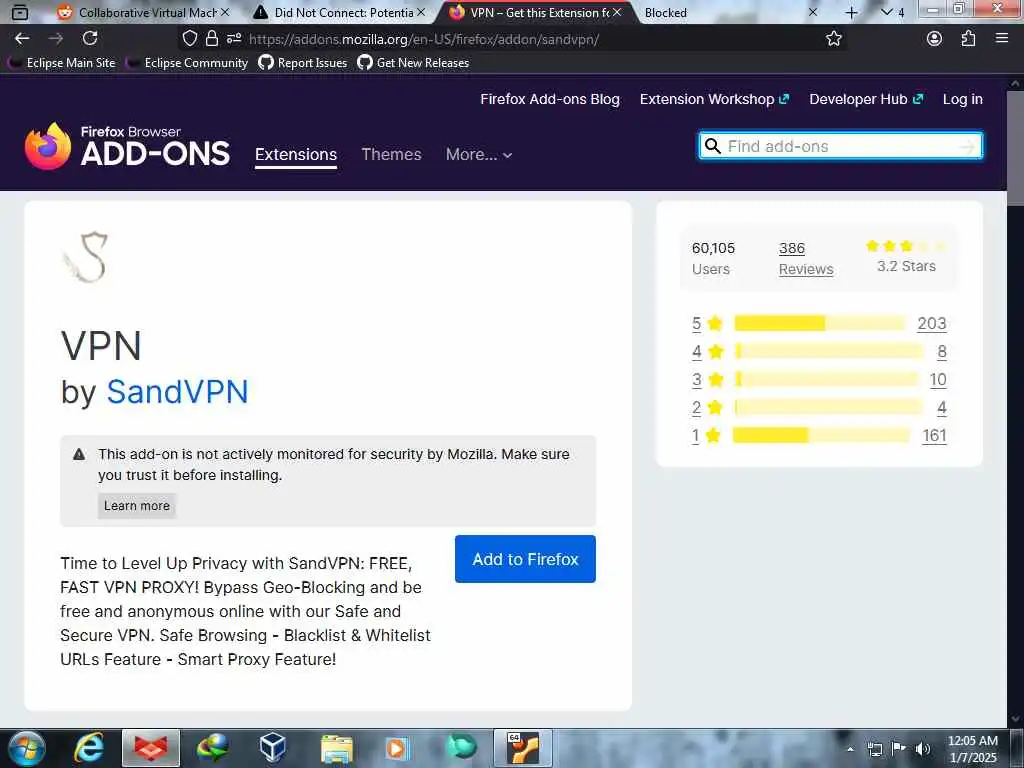Expand the list all tabs chevron
Screen dimensions: 1024x768
pyautogui.click(x=886, y=12)
